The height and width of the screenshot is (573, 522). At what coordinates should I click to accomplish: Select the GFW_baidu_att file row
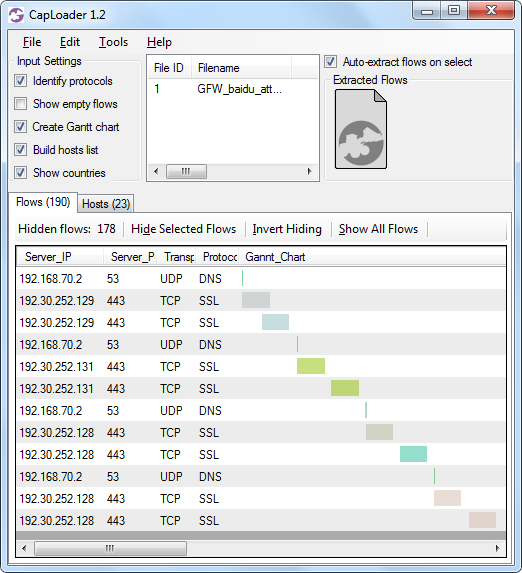tap(233, 89)
